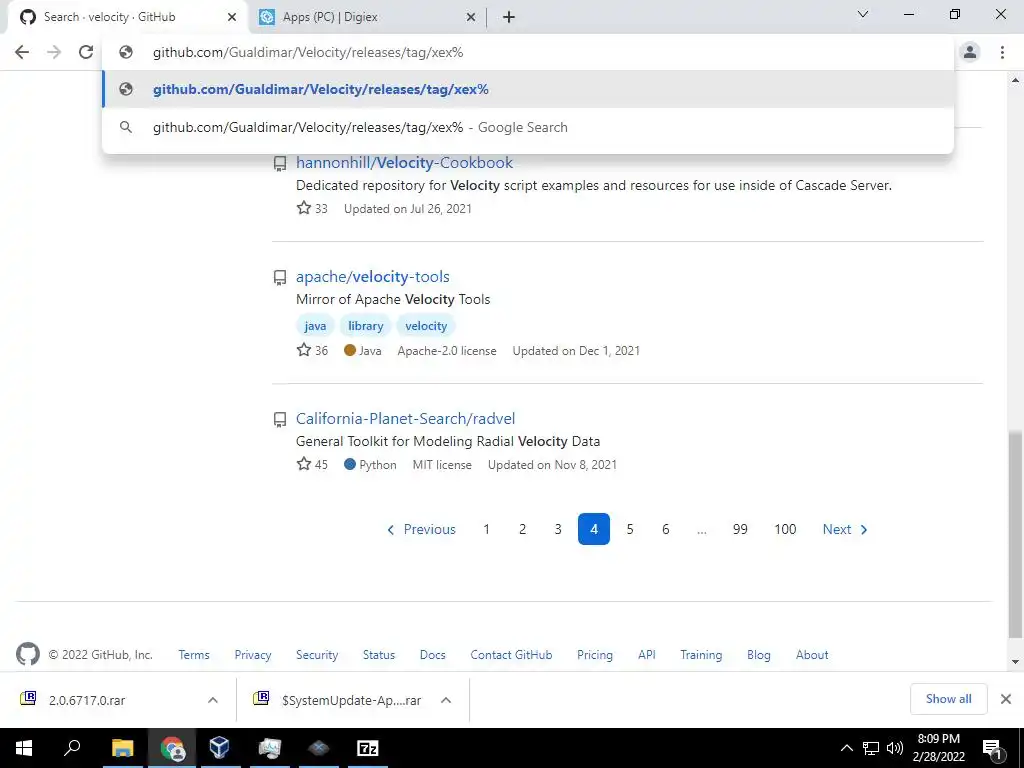Switch to Apps (PC) Digiex tab
The image size is (1024, 768).
tap(367, 17)
